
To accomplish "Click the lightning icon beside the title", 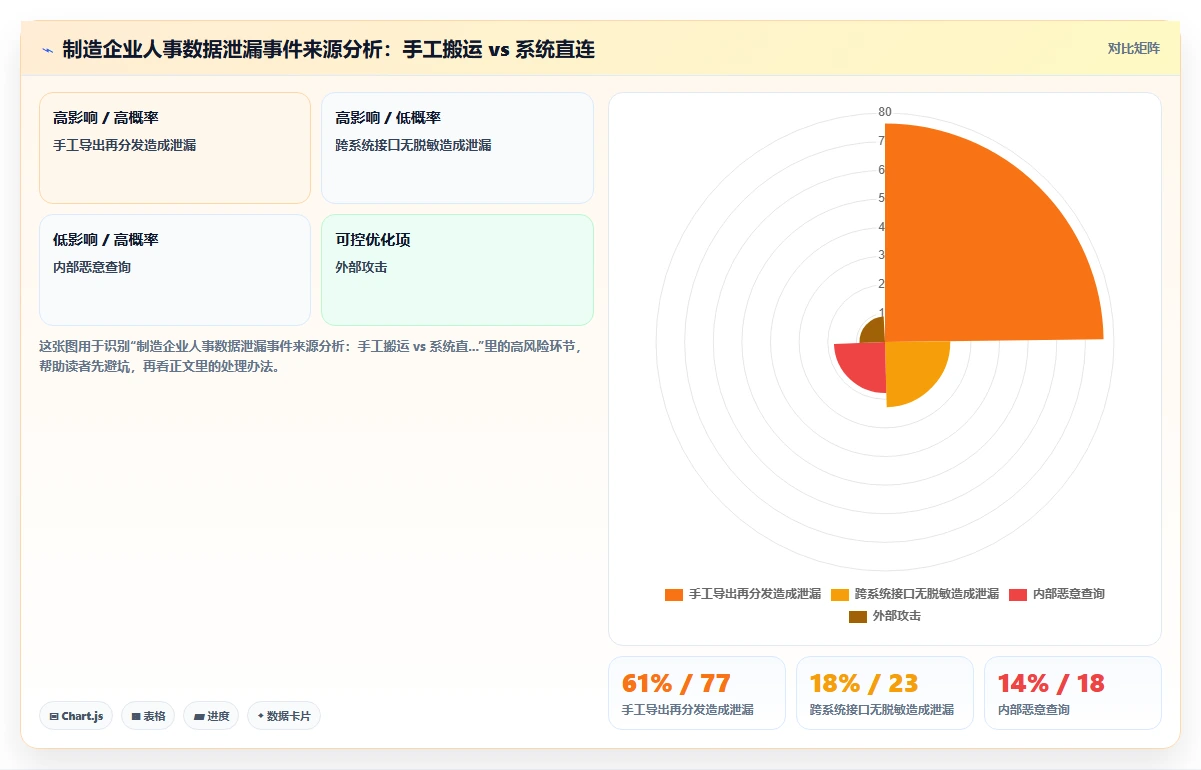I will [x=47, y=49].
